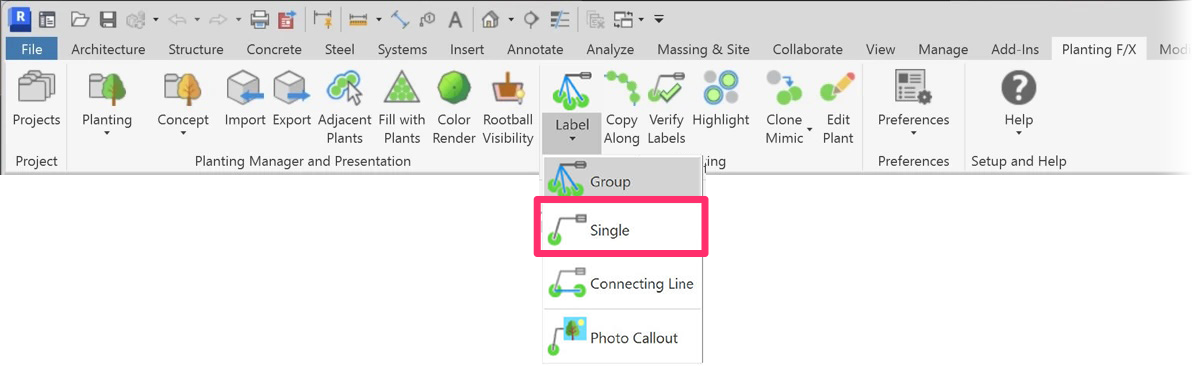Switch to the Annotate ribbon tab
The image size is (1192, 372).
pyautogui.click(x=535, y=49)
